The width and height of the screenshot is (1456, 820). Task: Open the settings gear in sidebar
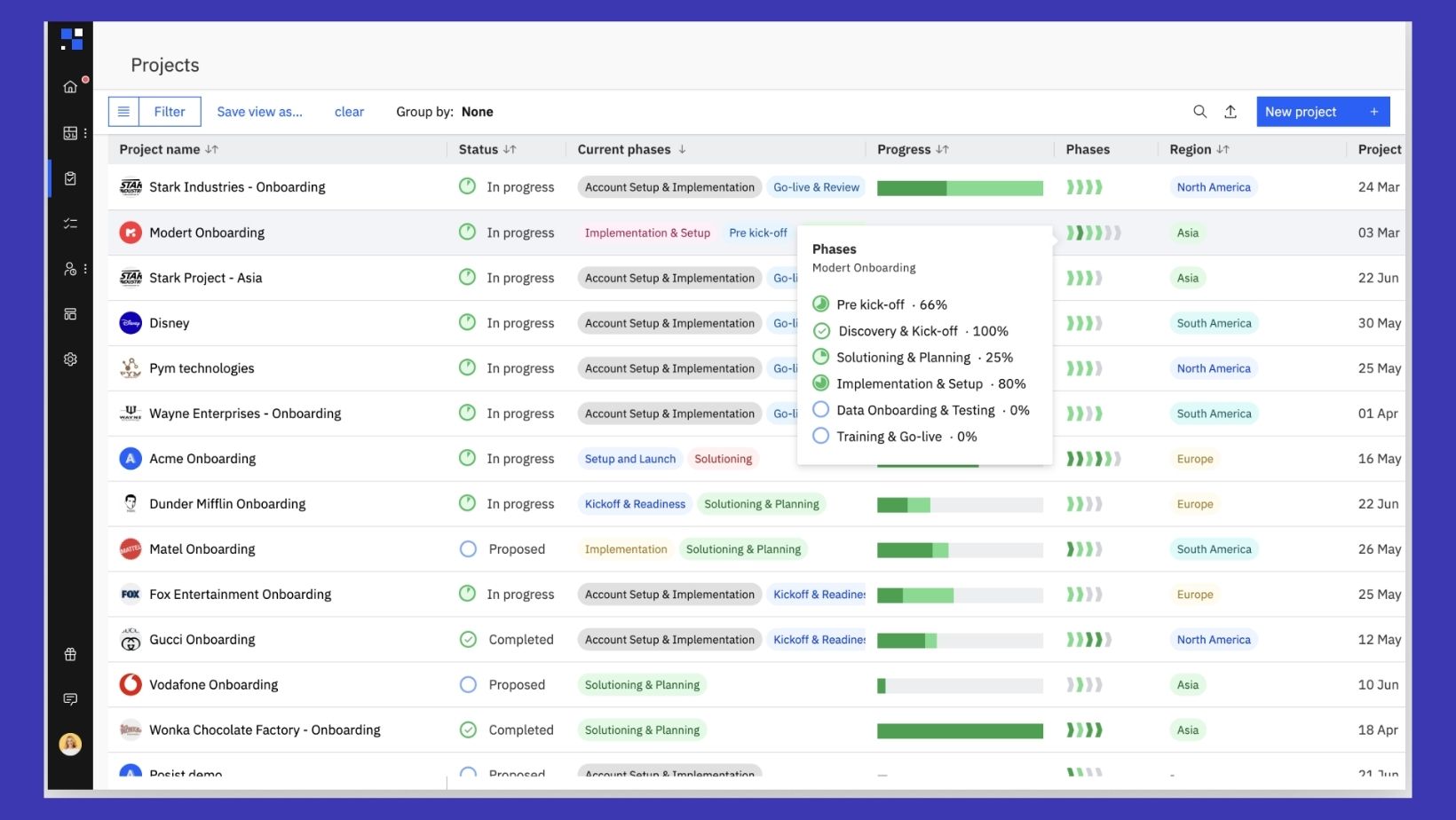click(70, 359)
